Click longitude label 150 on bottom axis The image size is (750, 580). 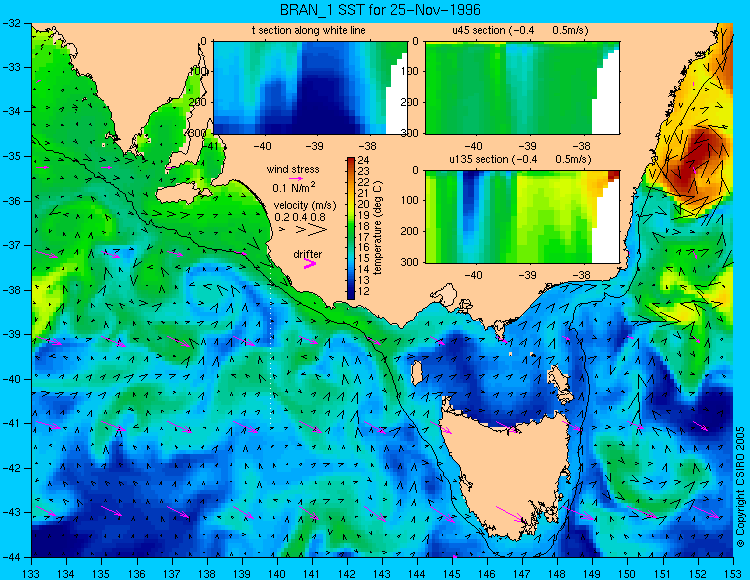pyautogui.click(x=628, y=574)
